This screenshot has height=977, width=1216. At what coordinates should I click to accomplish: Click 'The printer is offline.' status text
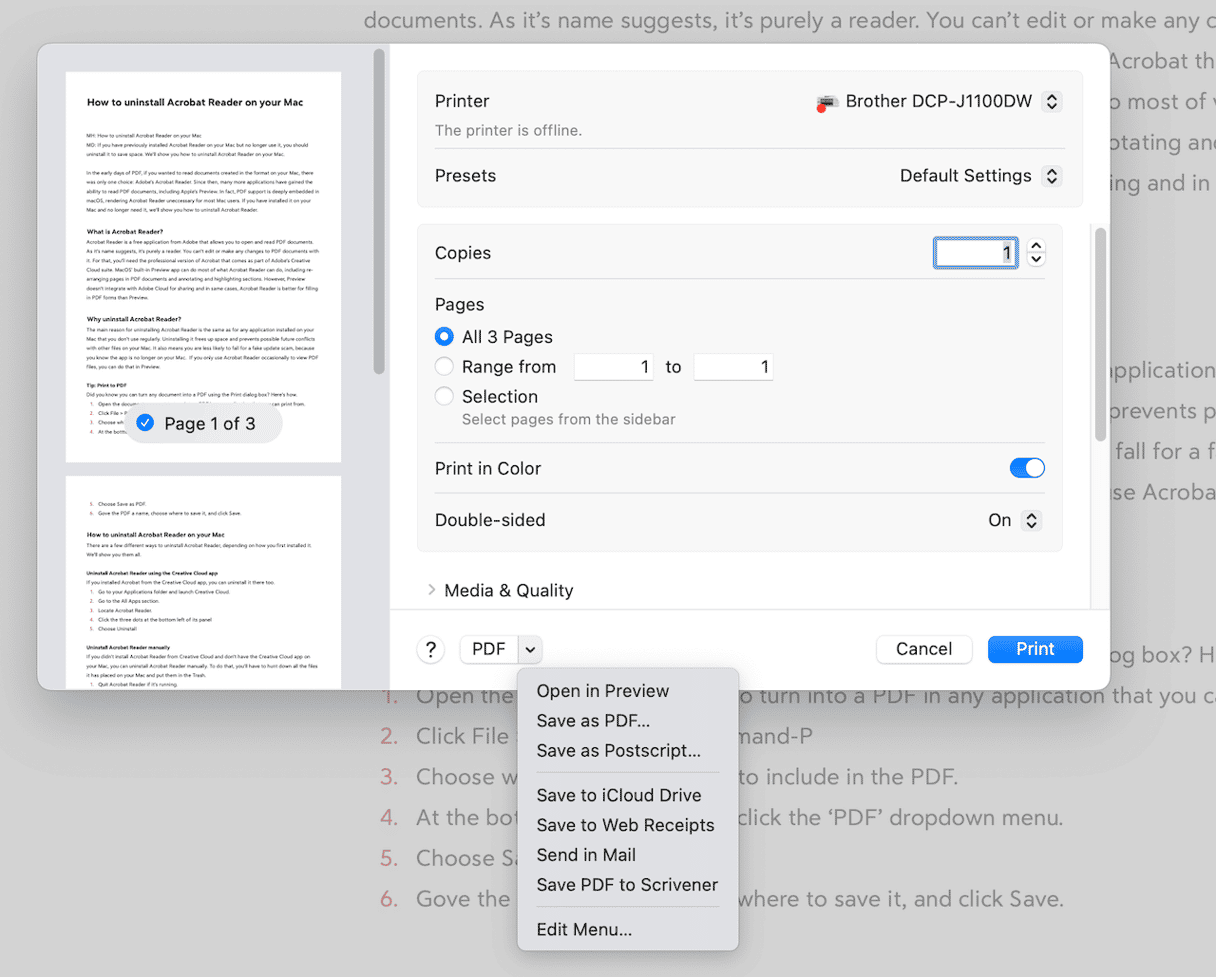click(x=508, y=130)
